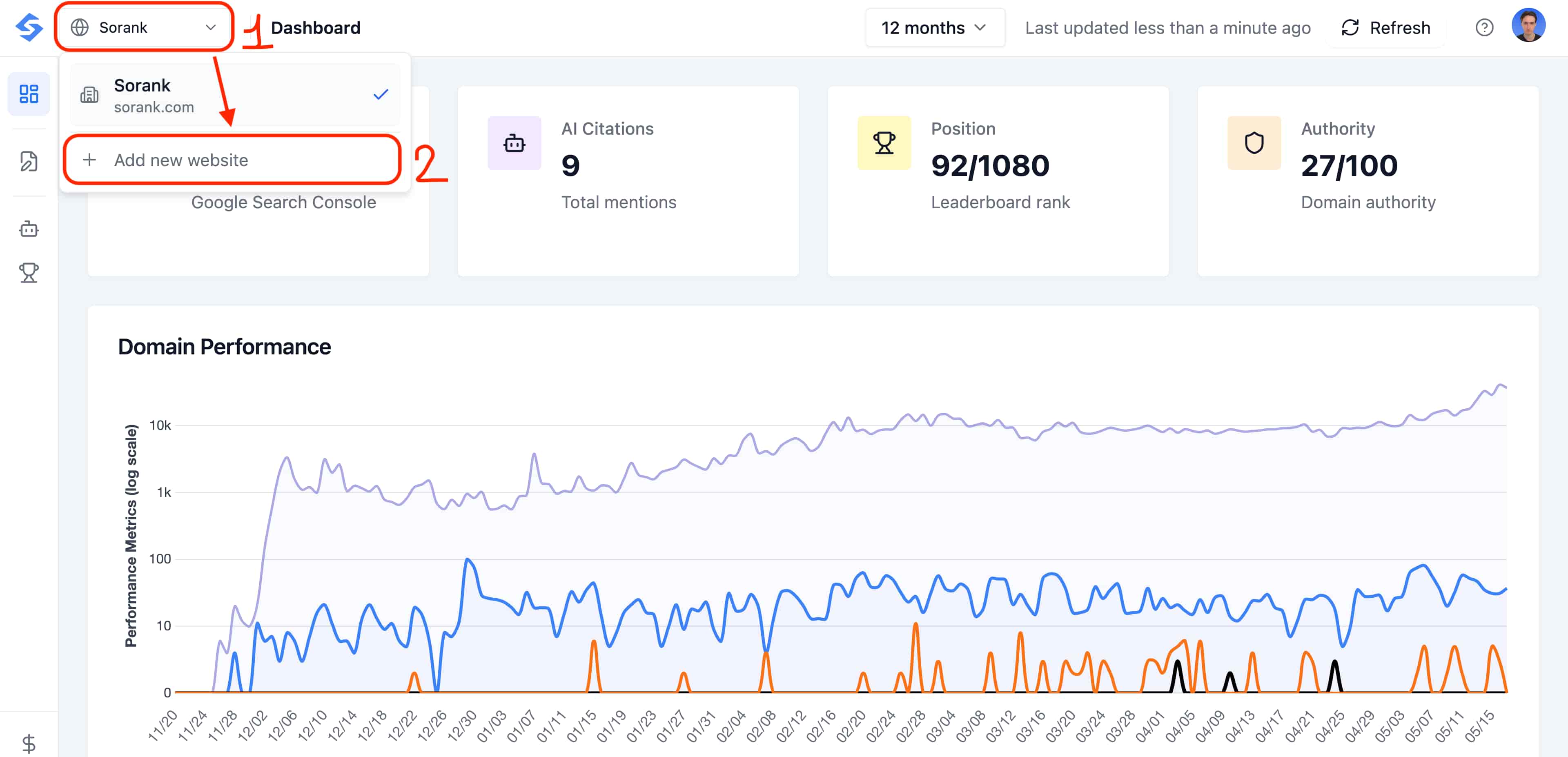
Task: Click the AI Citations robot icon
Action: (514, 143)
